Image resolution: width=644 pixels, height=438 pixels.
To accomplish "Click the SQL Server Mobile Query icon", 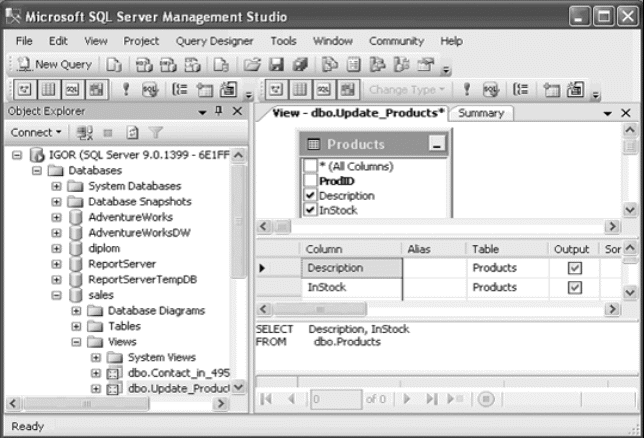I will [221, 65].
